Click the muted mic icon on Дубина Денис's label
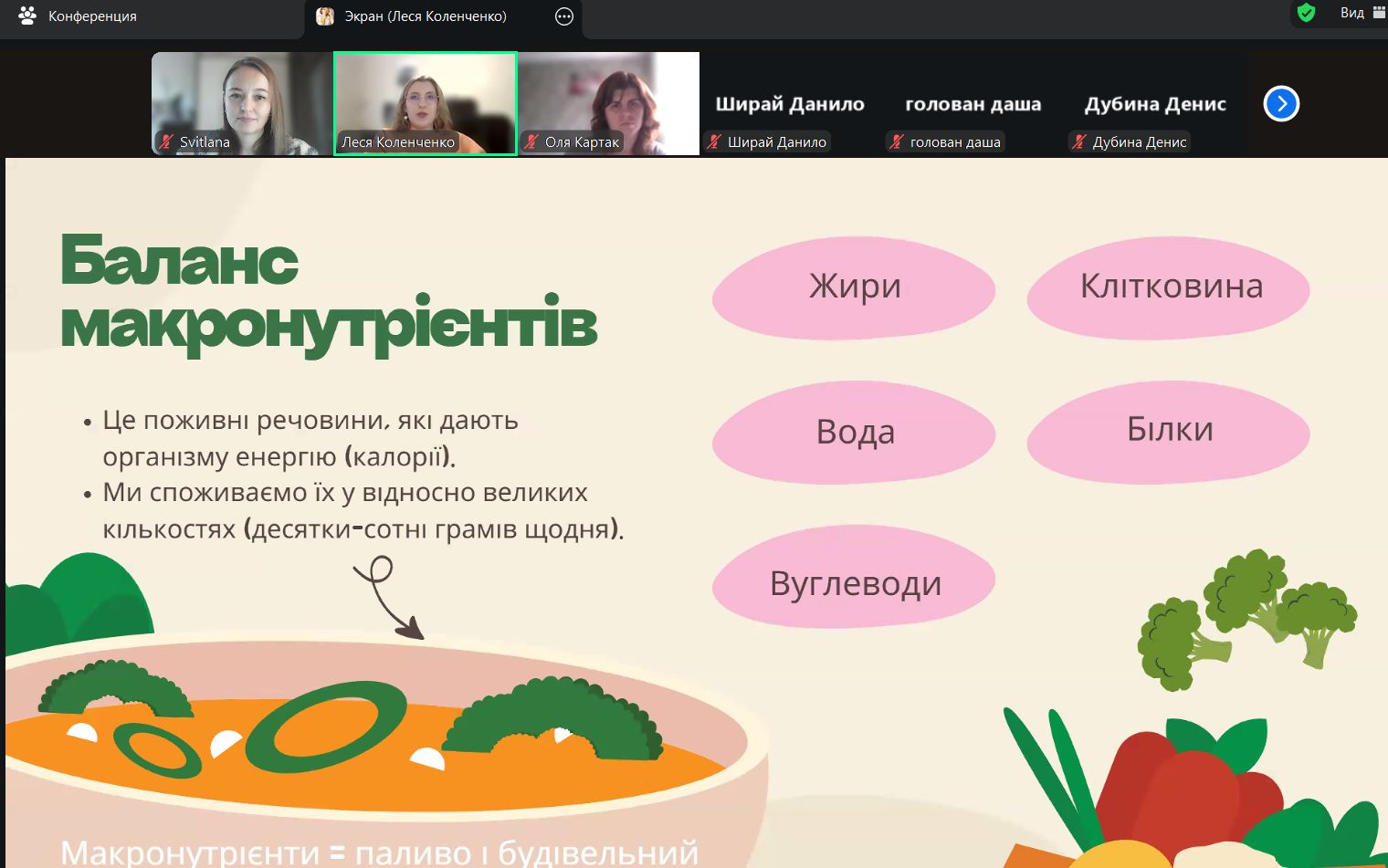The image size is (1388, 868). 1079,141
